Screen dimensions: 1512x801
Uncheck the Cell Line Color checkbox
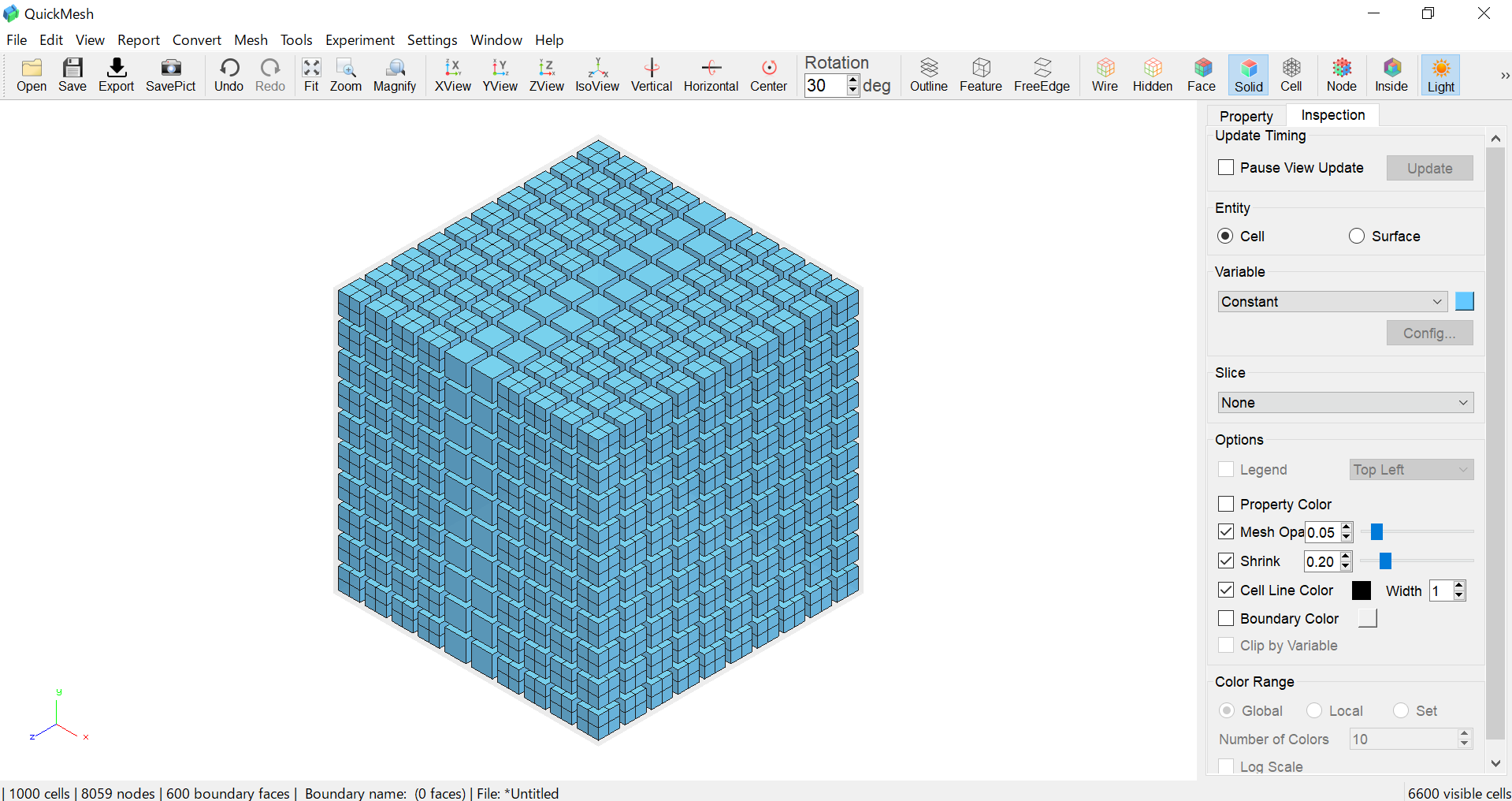coord(1226,590)
